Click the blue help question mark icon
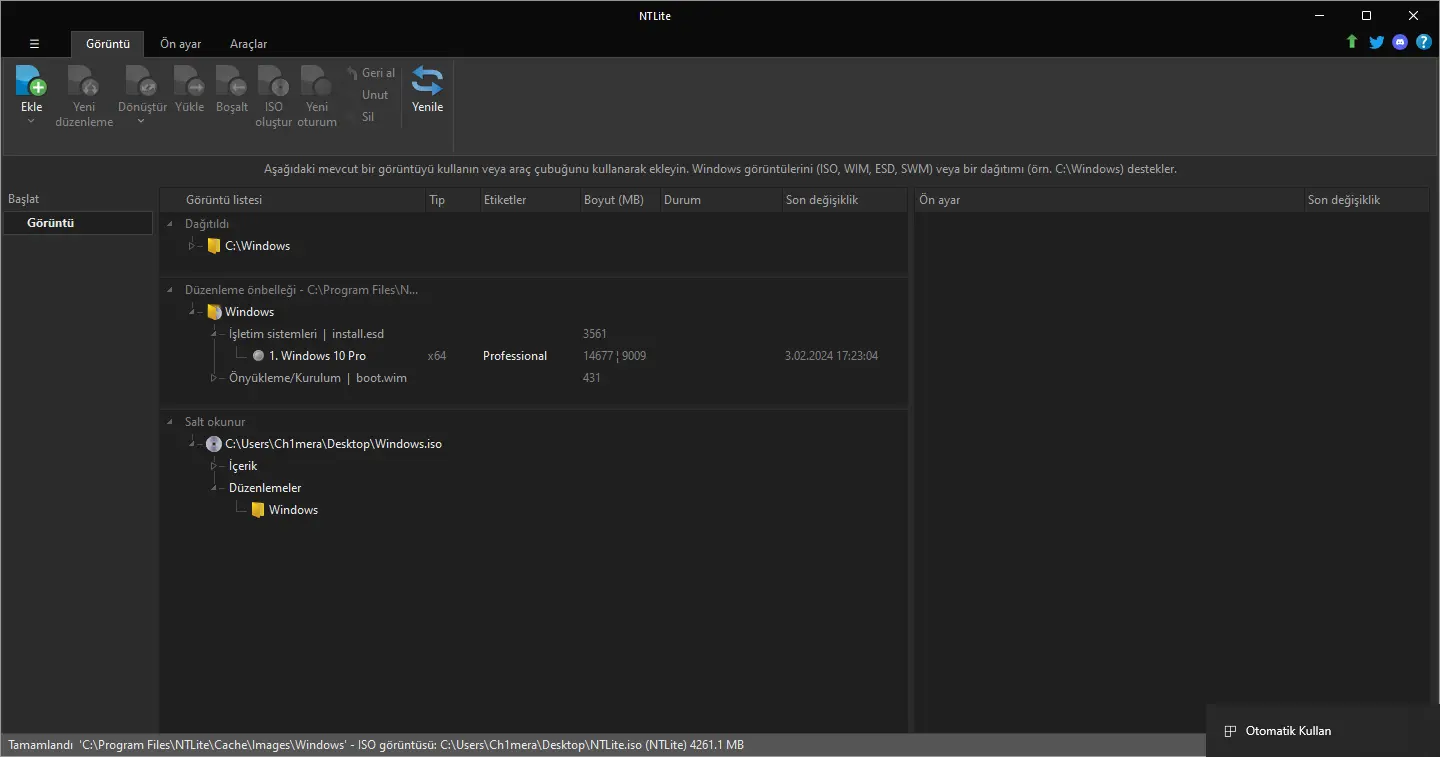The width and height of the screenshot is (1440, 757). coord(1424,42)
